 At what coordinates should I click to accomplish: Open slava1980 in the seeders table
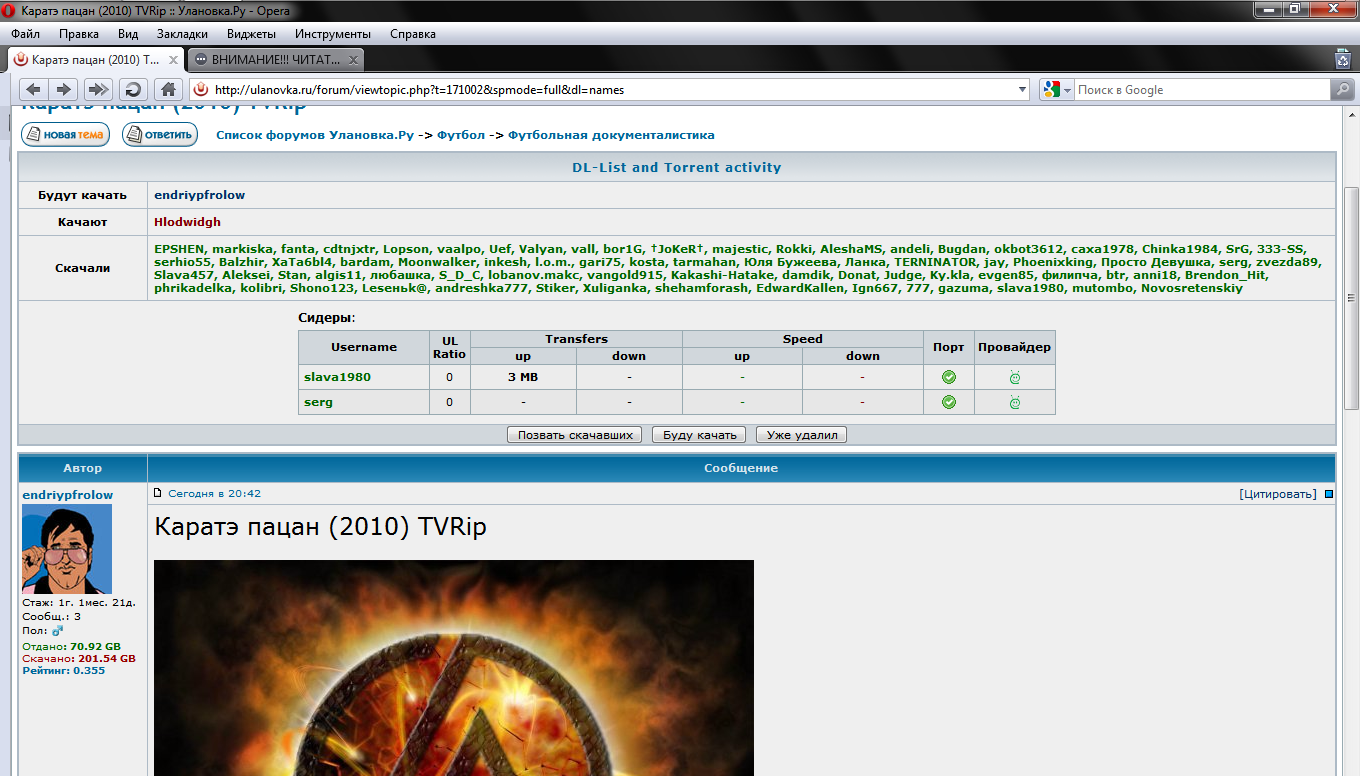337,377
